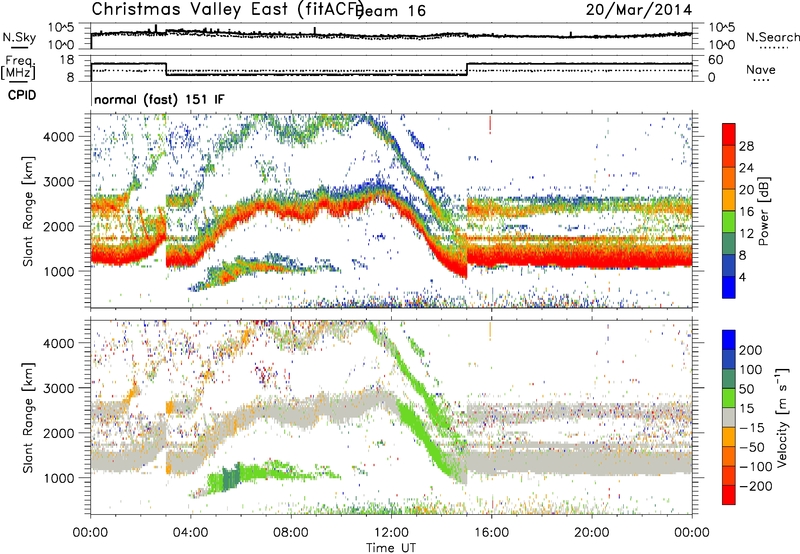The height and width of the screenshot is (554, 800).
Task: Click 'Slant Range [km]' label of power panel
Action: pos(28,211)
